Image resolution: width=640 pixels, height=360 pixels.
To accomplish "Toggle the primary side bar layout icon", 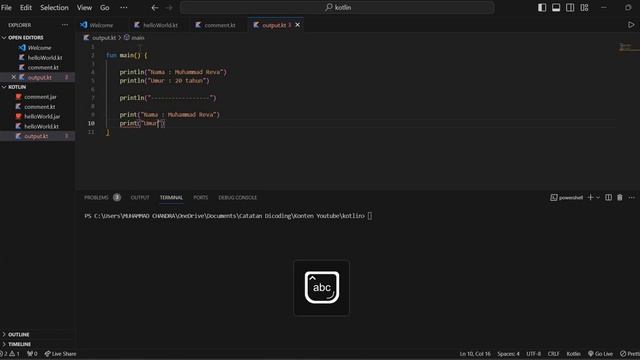I will click(x=542, y=7).
